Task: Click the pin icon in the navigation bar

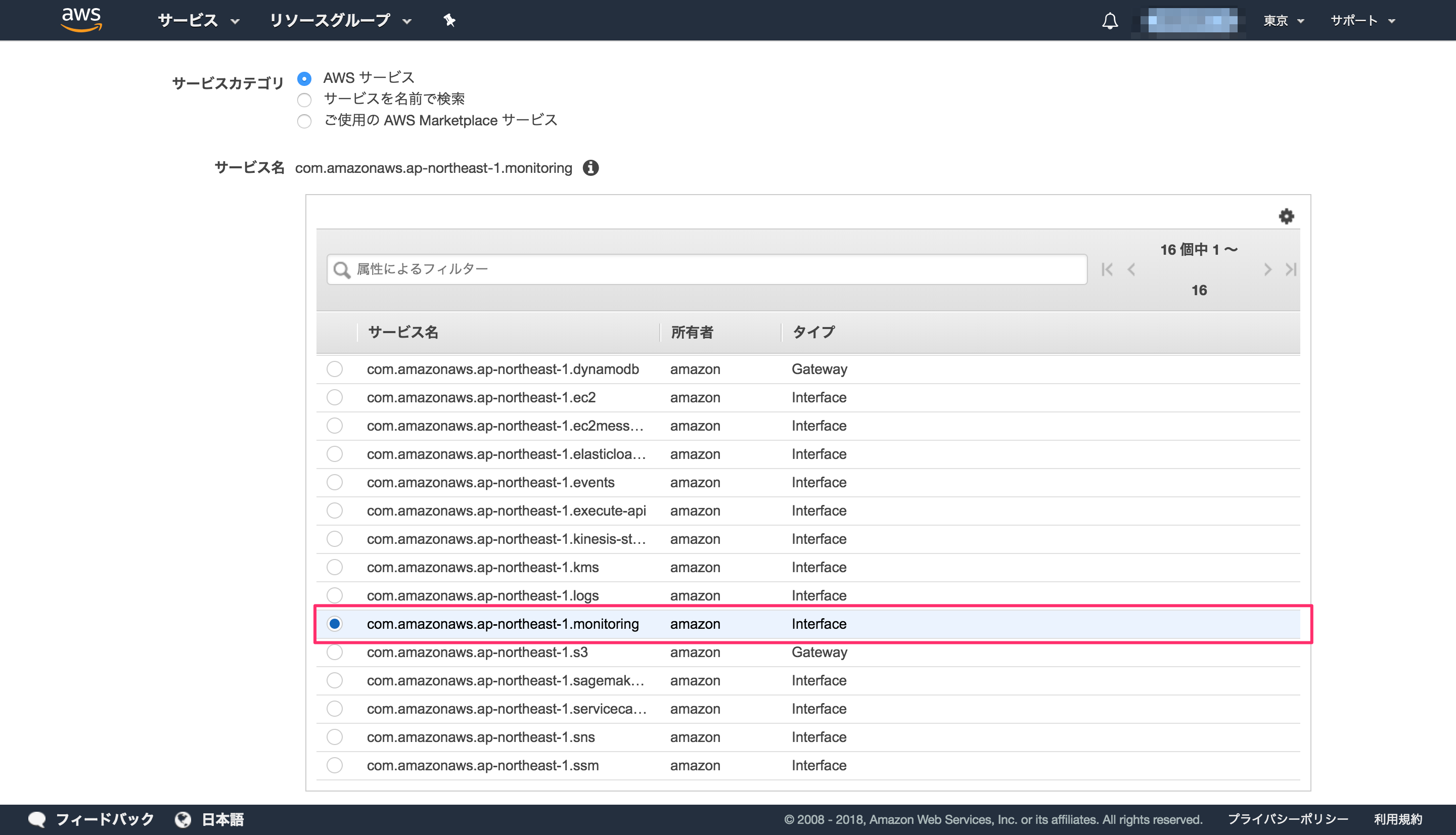Action: pyautogui.click(x=449, y=20)
